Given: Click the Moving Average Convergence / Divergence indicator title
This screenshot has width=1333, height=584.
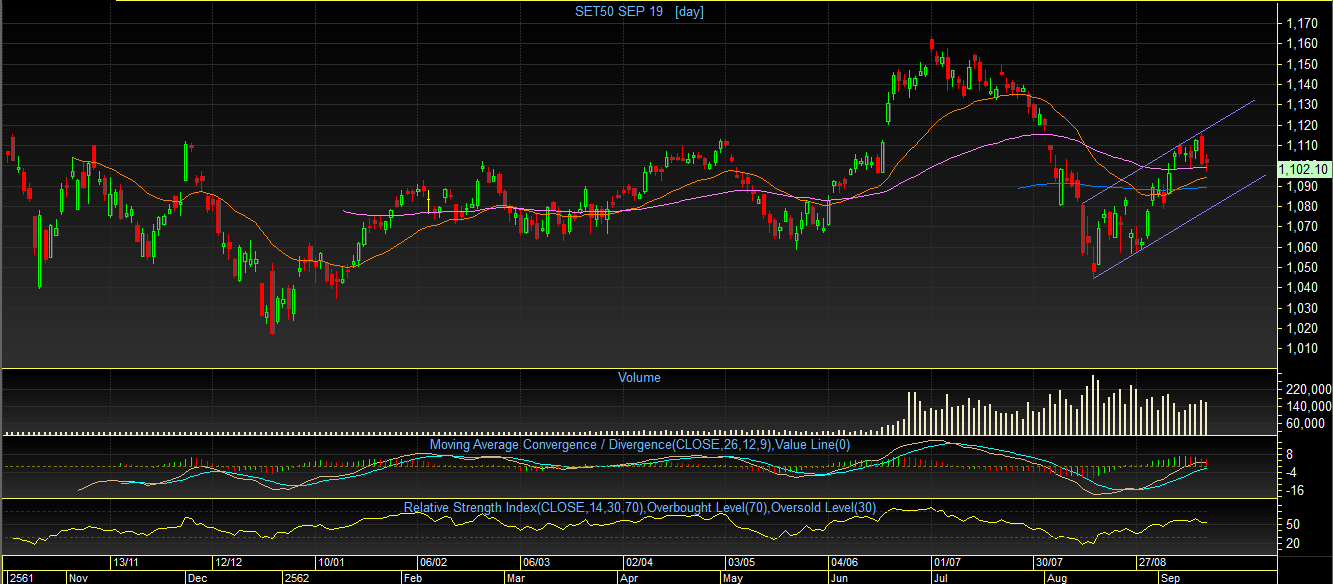Looking at the screenshot, I should 640,444.
